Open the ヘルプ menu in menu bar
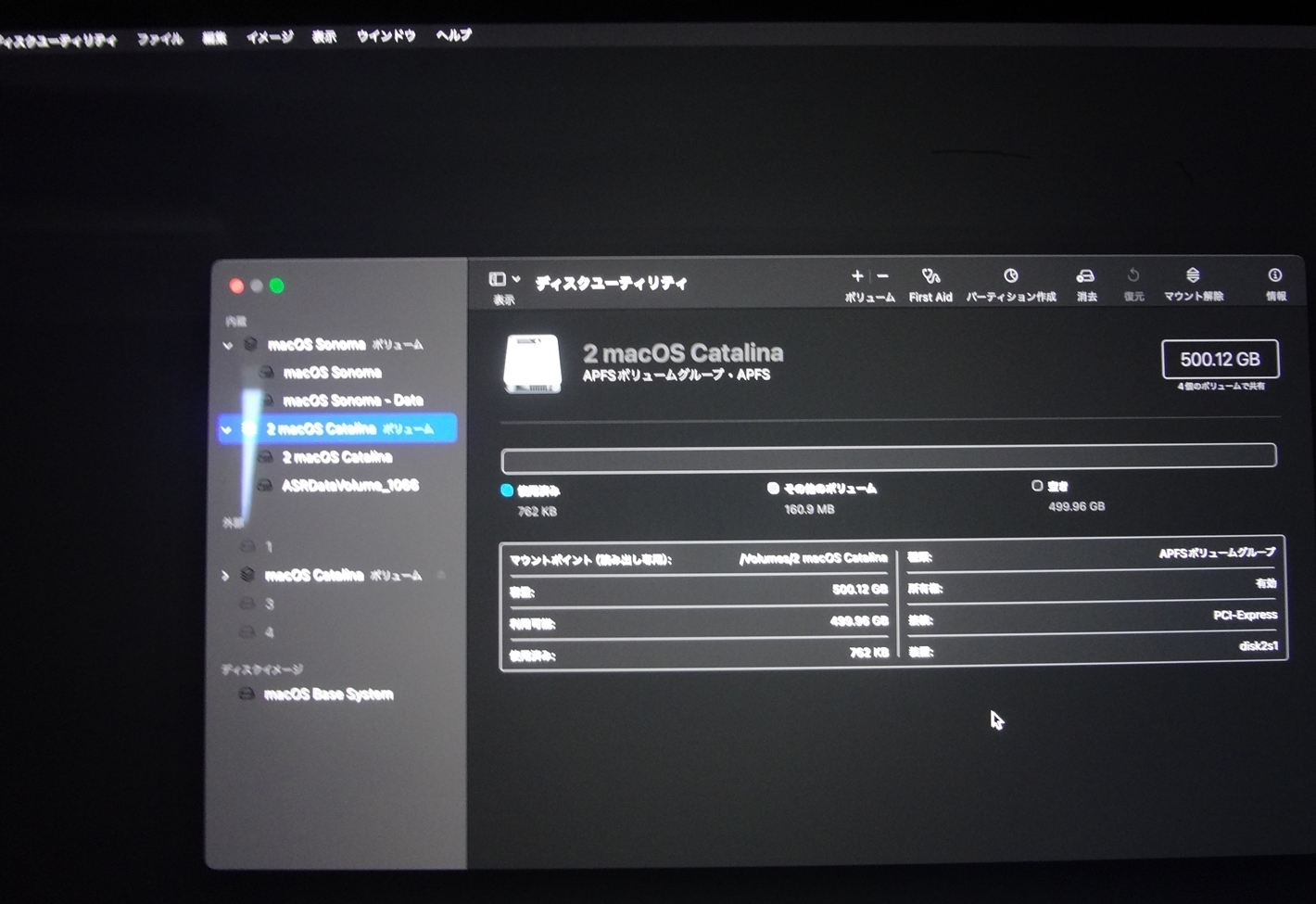The image size is (1316, 904). click(453, 35)
